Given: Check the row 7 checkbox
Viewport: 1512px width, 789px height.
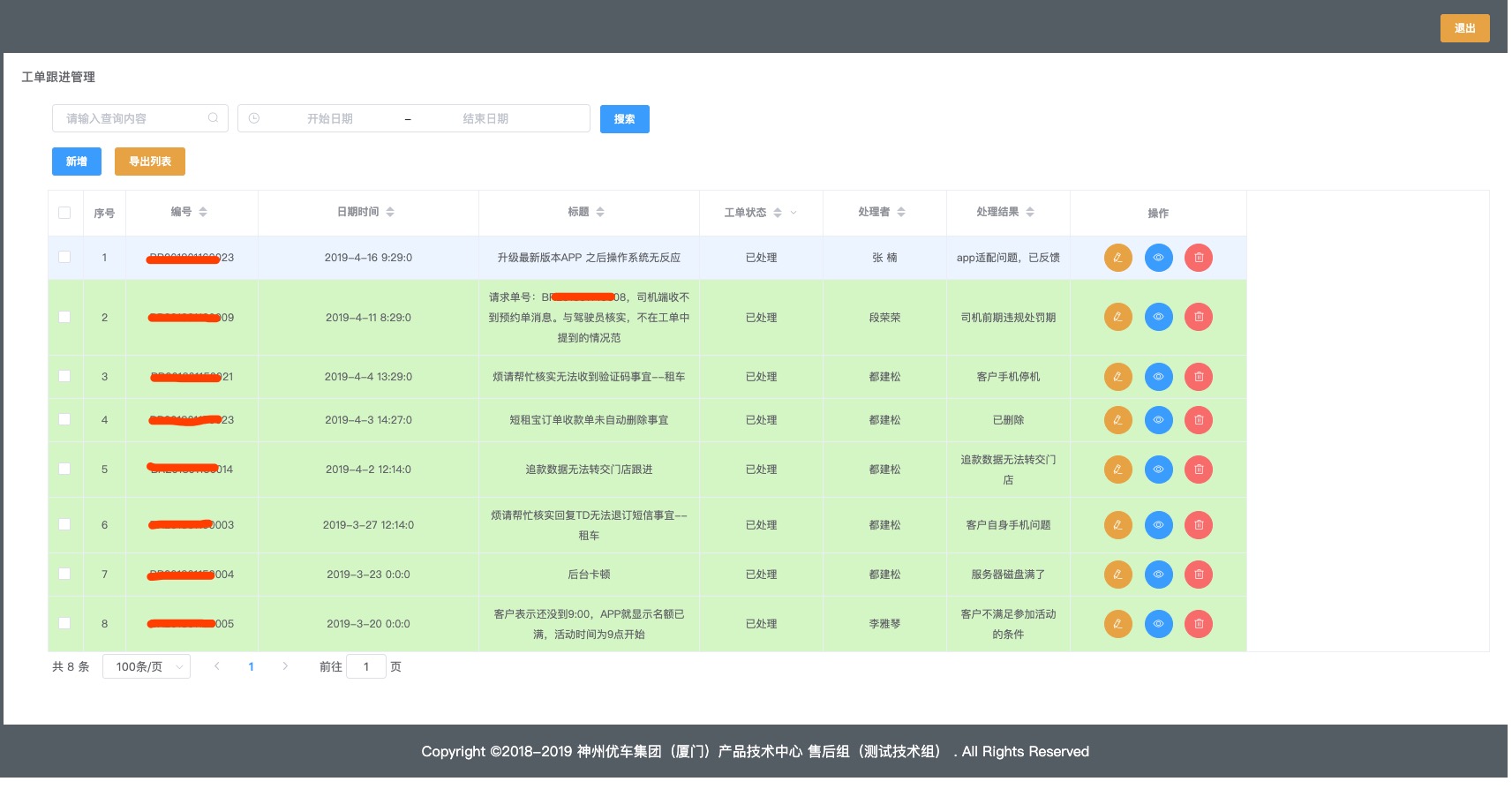Looking at the screenshot, I should [64, 574].
